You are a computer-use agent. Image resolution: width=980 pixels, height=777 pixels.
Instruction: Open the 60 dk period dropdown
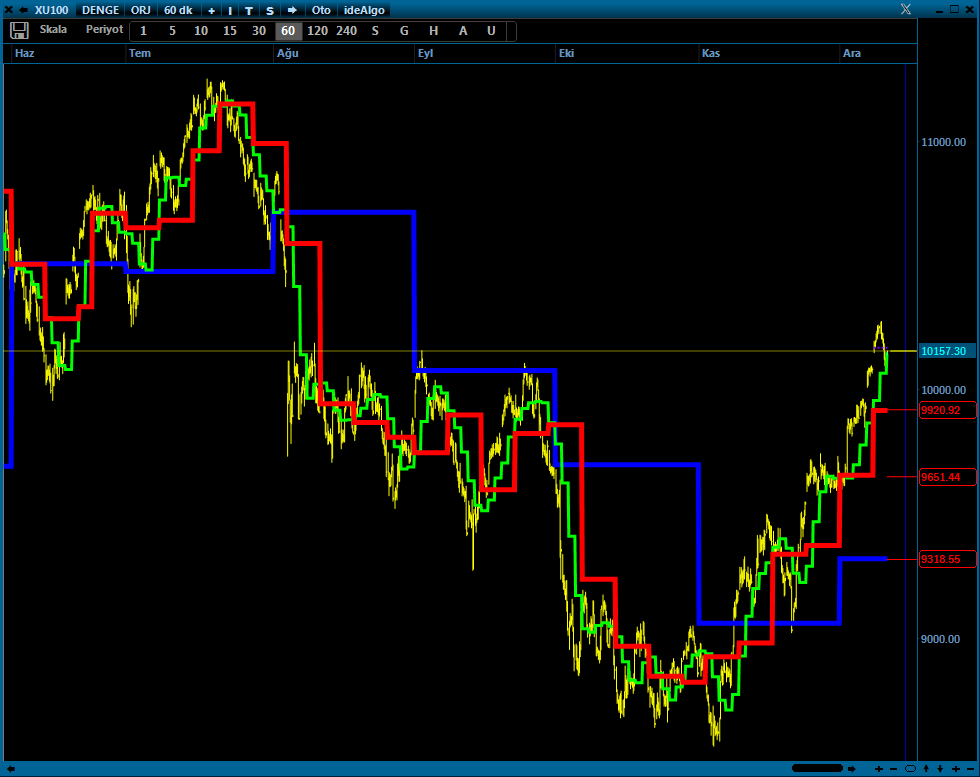[178, 10]
